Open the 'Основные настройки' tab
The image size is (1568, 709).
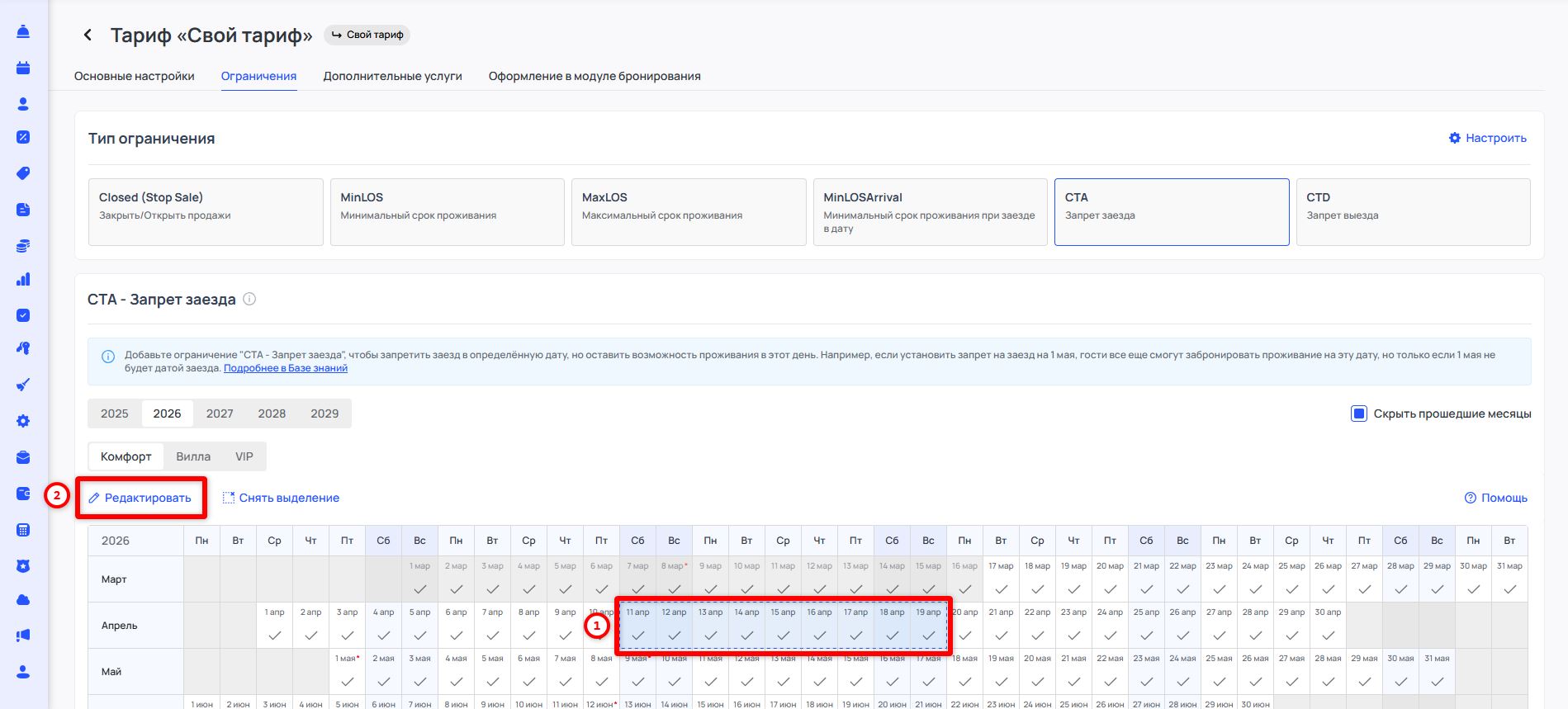[x=135, y=76]
